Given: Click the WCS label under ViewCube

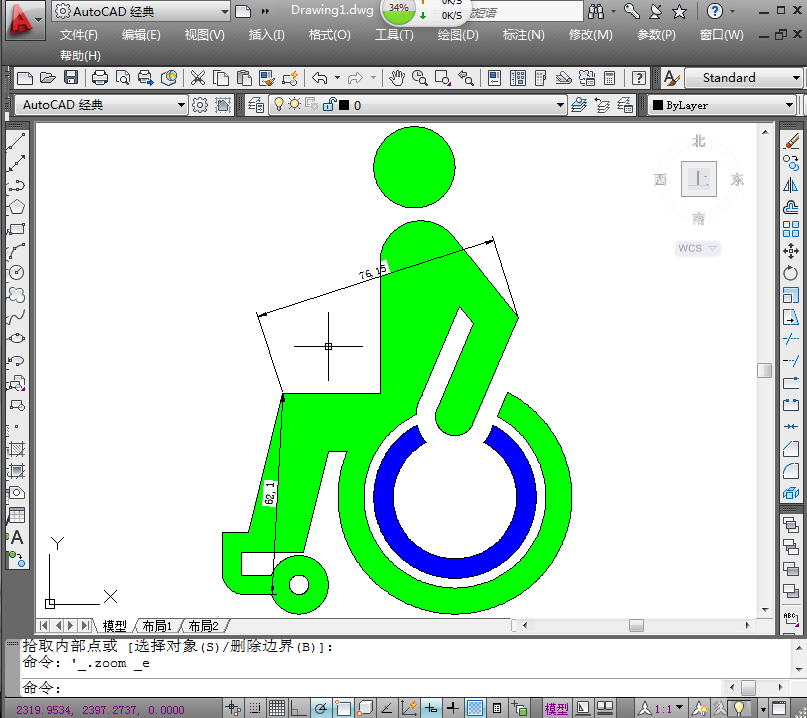Looking at the screenshot, I should 697,248.
